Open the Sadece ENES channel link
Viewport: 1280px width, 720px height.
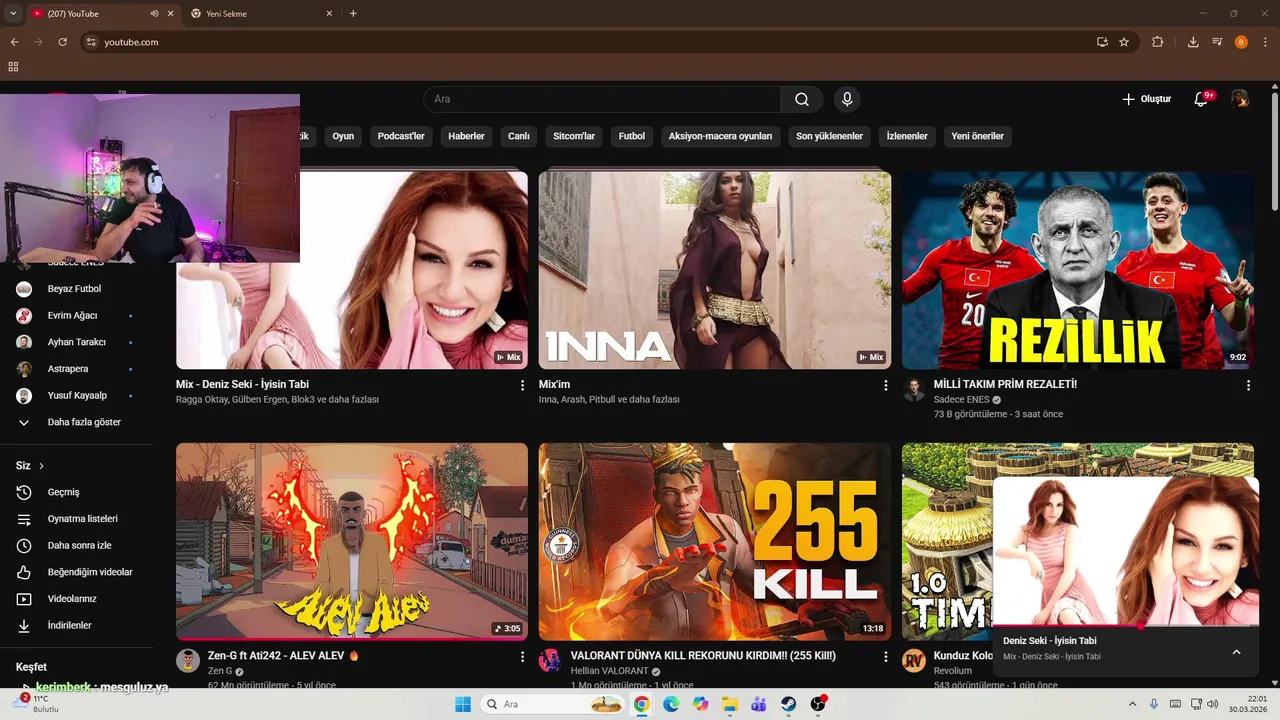click(x=961, y=400)
